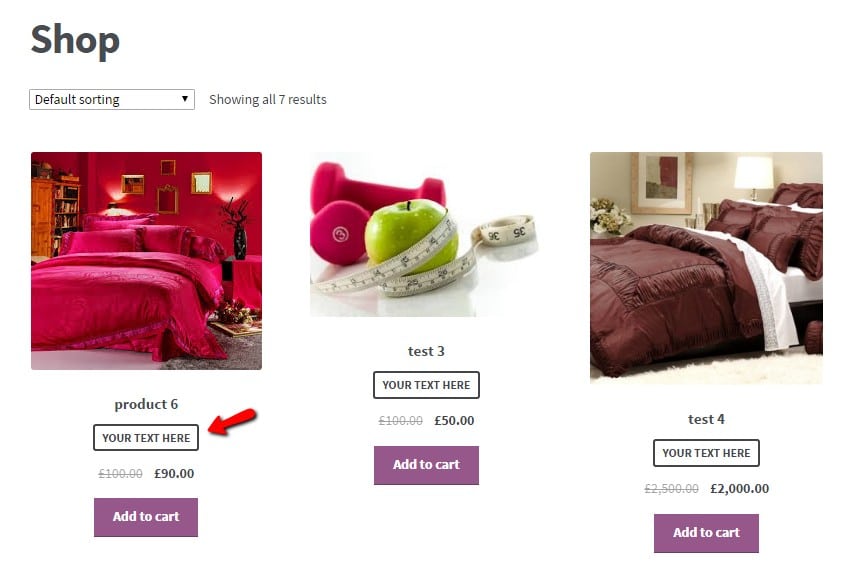Open the green apple dumbbell image
Viewport: 854px width, 581px height.
[x=426, y=235]
